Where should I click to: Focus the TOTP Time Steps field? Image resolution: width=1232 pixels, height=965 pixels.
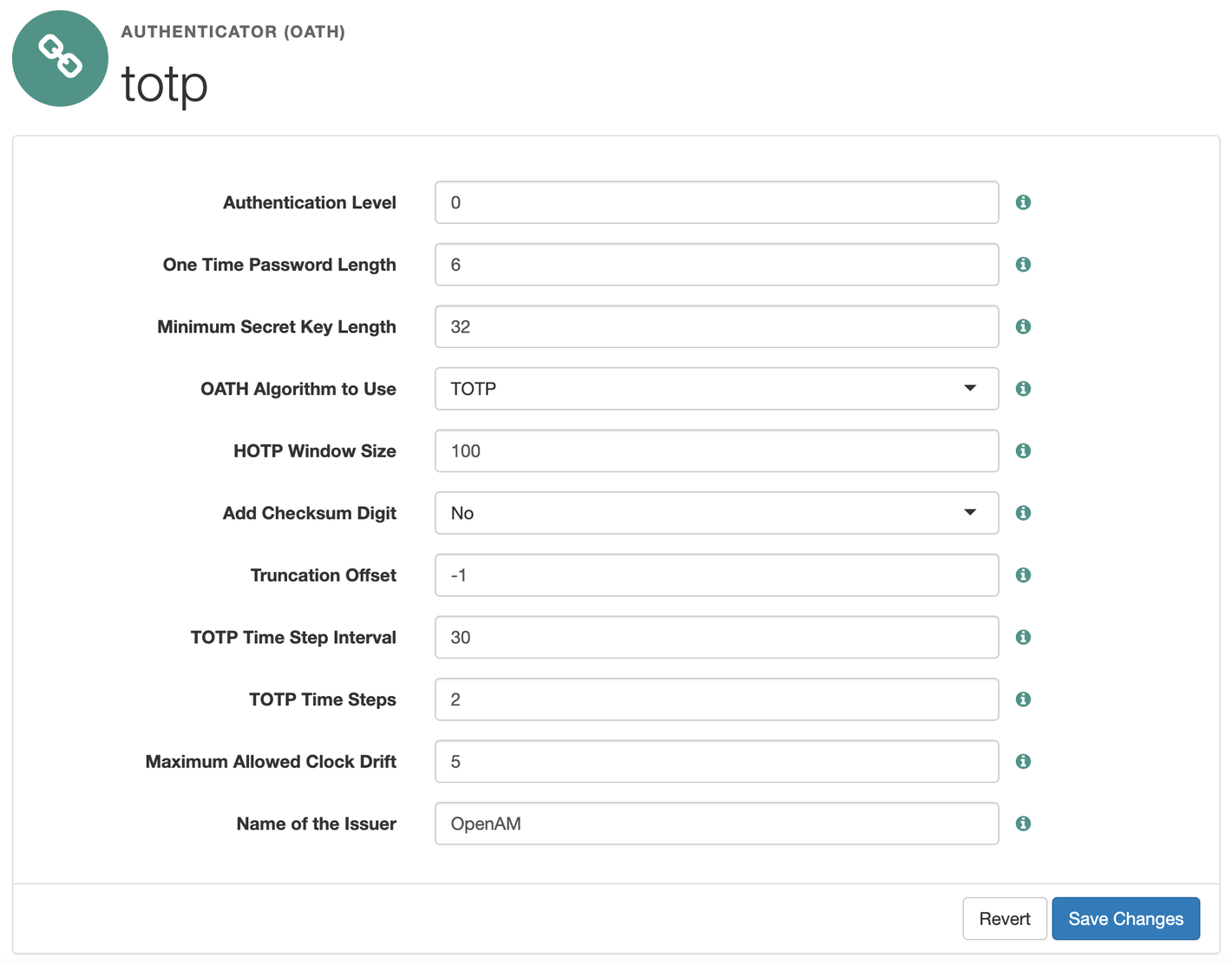pyautogui.click(x=717, y=699)
